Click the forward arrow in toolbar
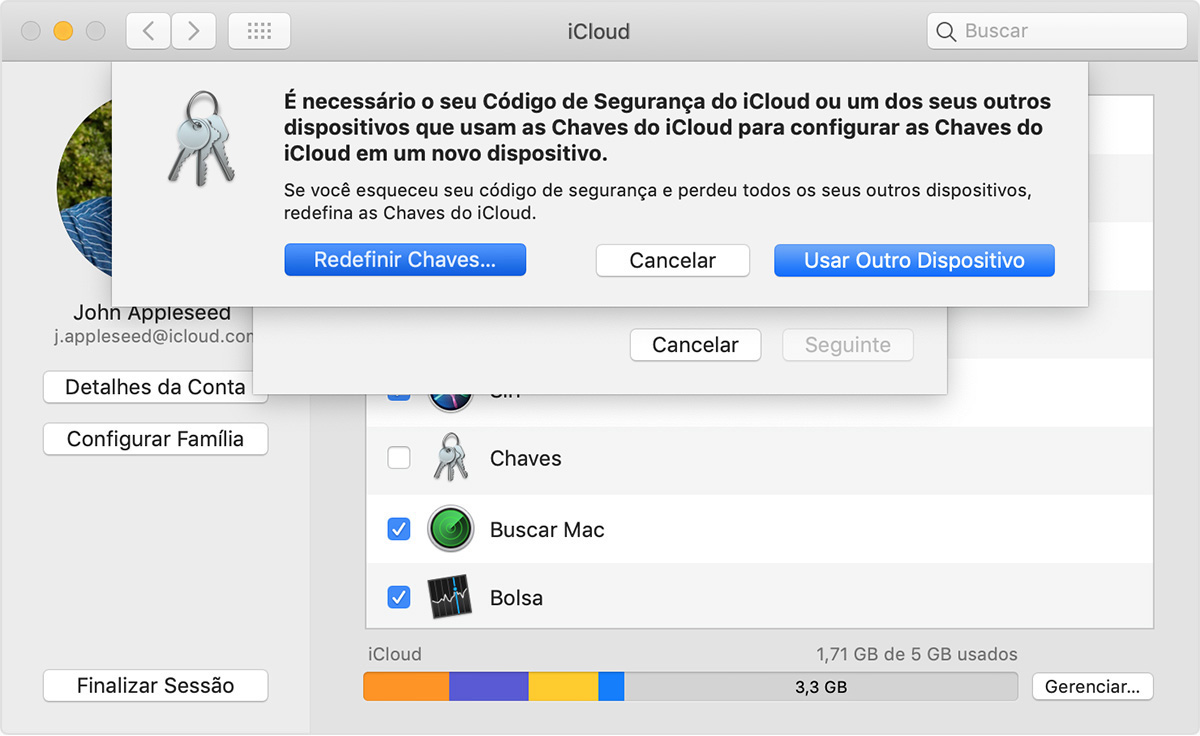Screen dimensions: 1200x736 click(193, 31)
